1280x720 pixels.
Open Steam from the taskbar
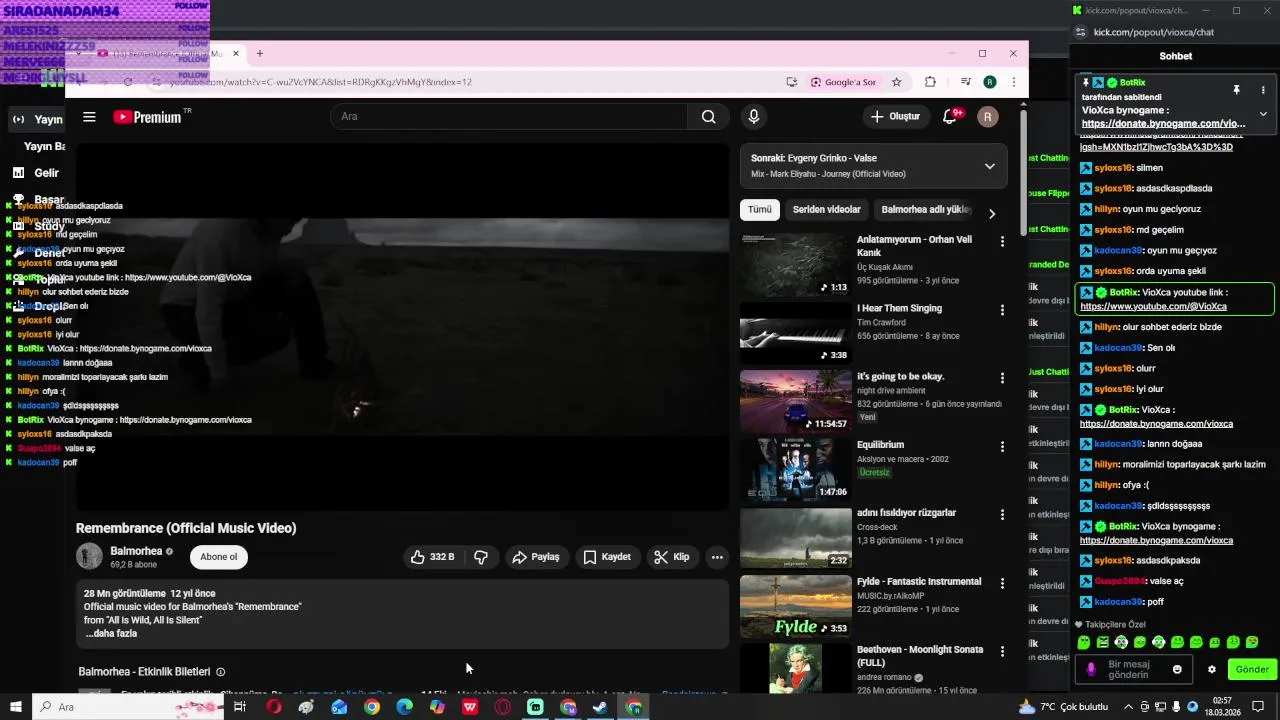coord(600,707)
